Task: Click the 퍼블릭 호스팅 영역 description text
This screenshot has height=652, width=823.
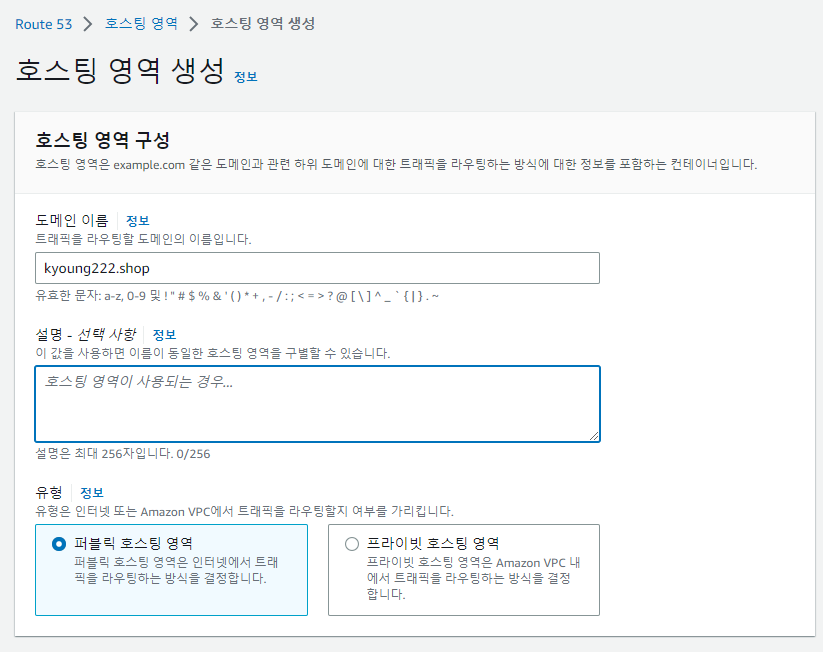Action: tap(176, 570)
